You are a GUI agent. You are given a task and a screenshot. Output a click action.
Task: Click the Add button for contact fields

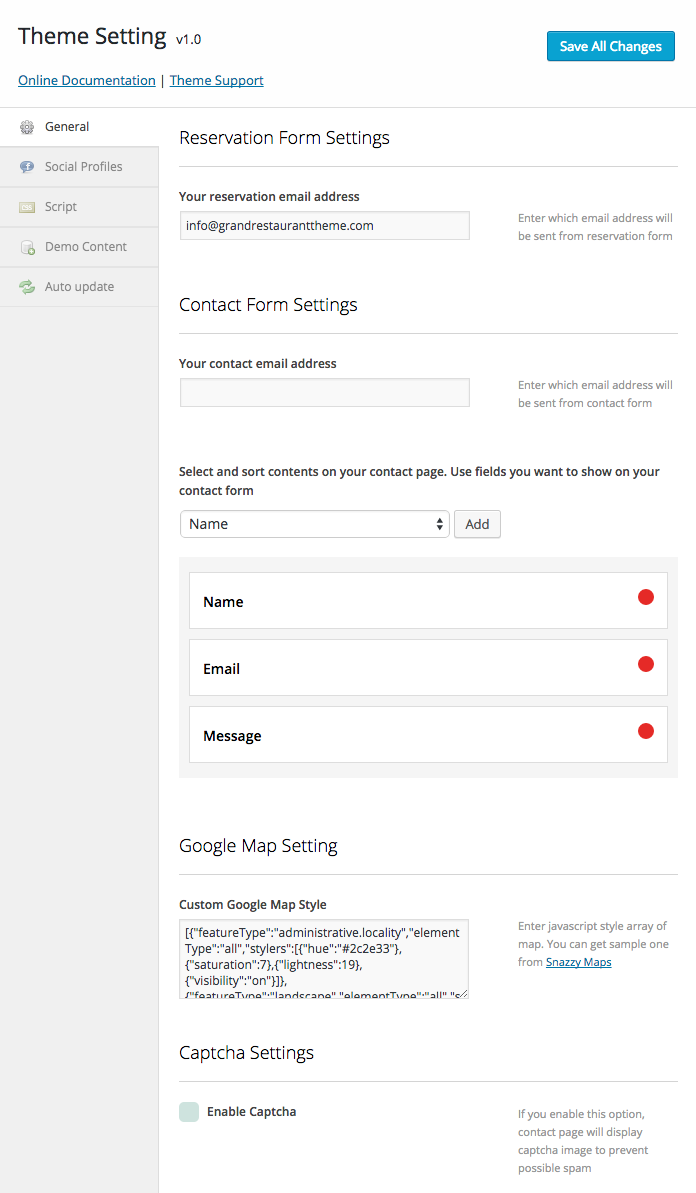[478, 524]
